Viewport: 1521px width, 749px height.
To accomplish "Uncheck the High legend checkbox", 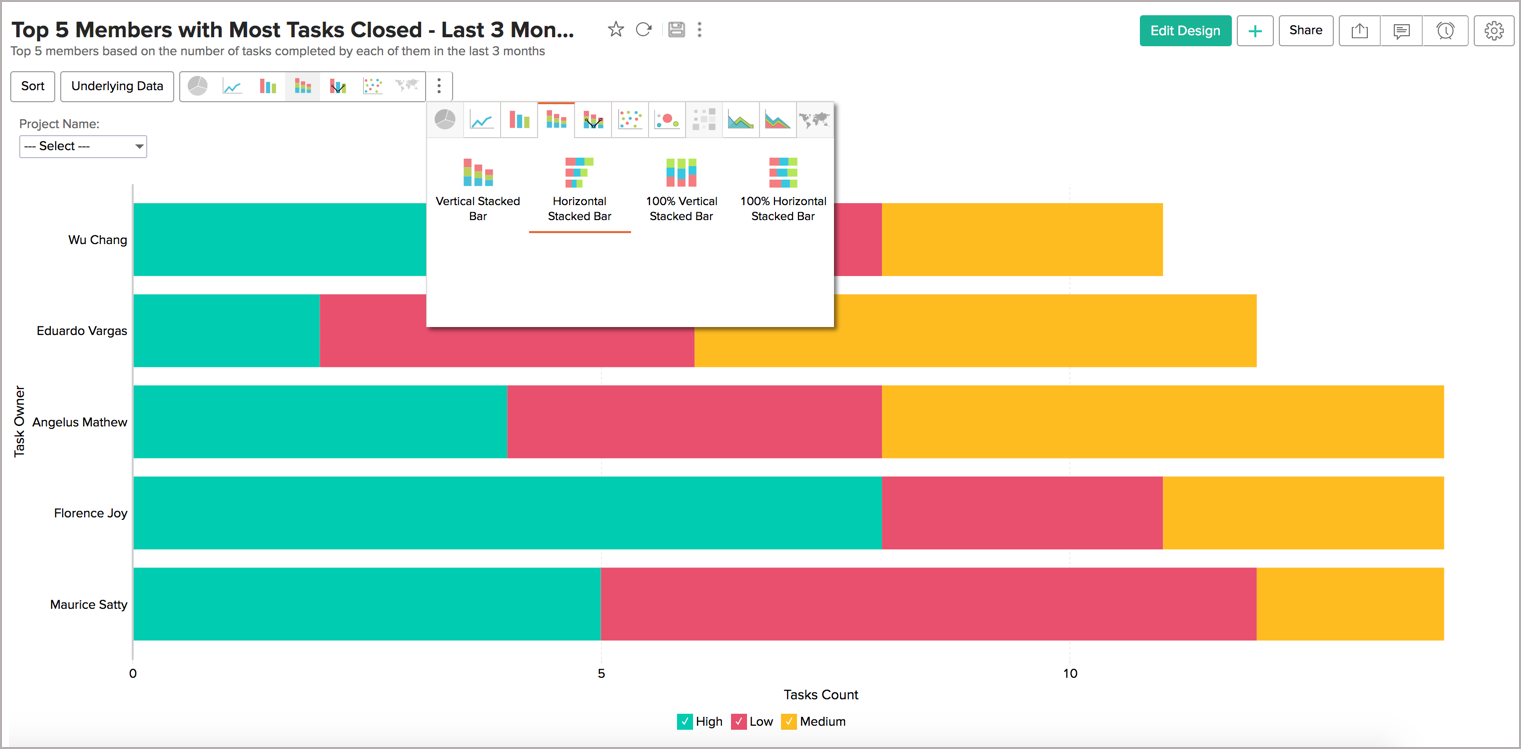I will 684,721.
